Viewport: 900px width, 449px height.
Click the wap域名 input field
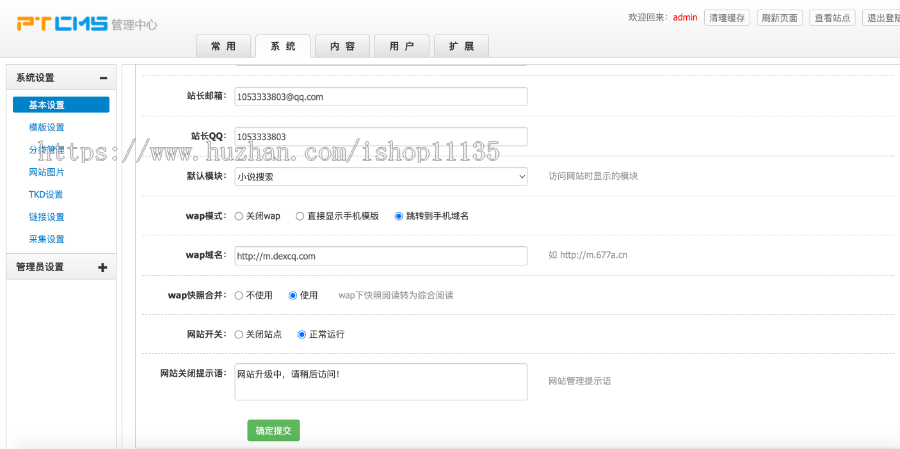click(381, 256)
